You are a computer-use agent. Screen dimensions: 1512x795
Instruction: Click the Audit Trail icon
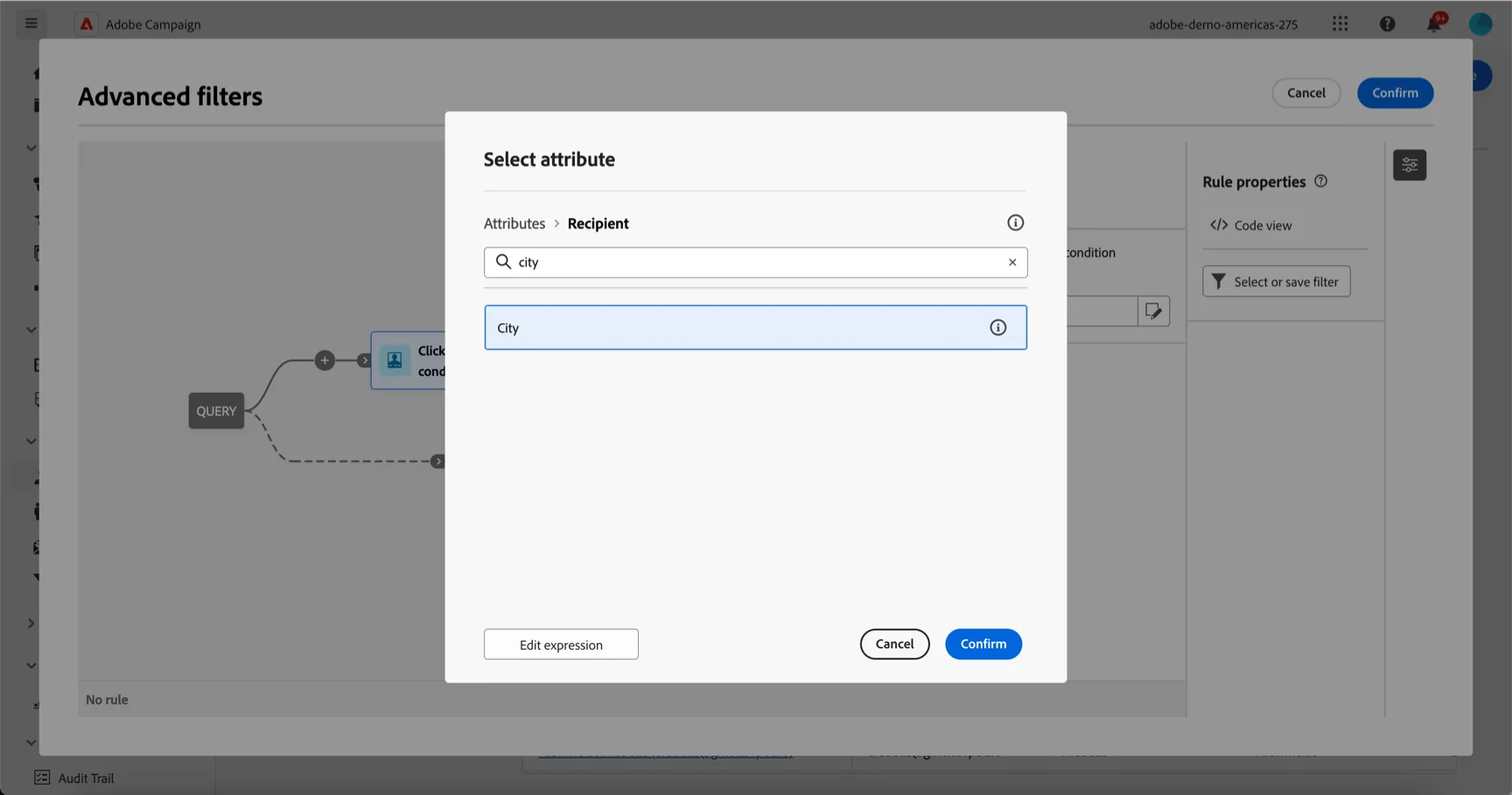42,778
